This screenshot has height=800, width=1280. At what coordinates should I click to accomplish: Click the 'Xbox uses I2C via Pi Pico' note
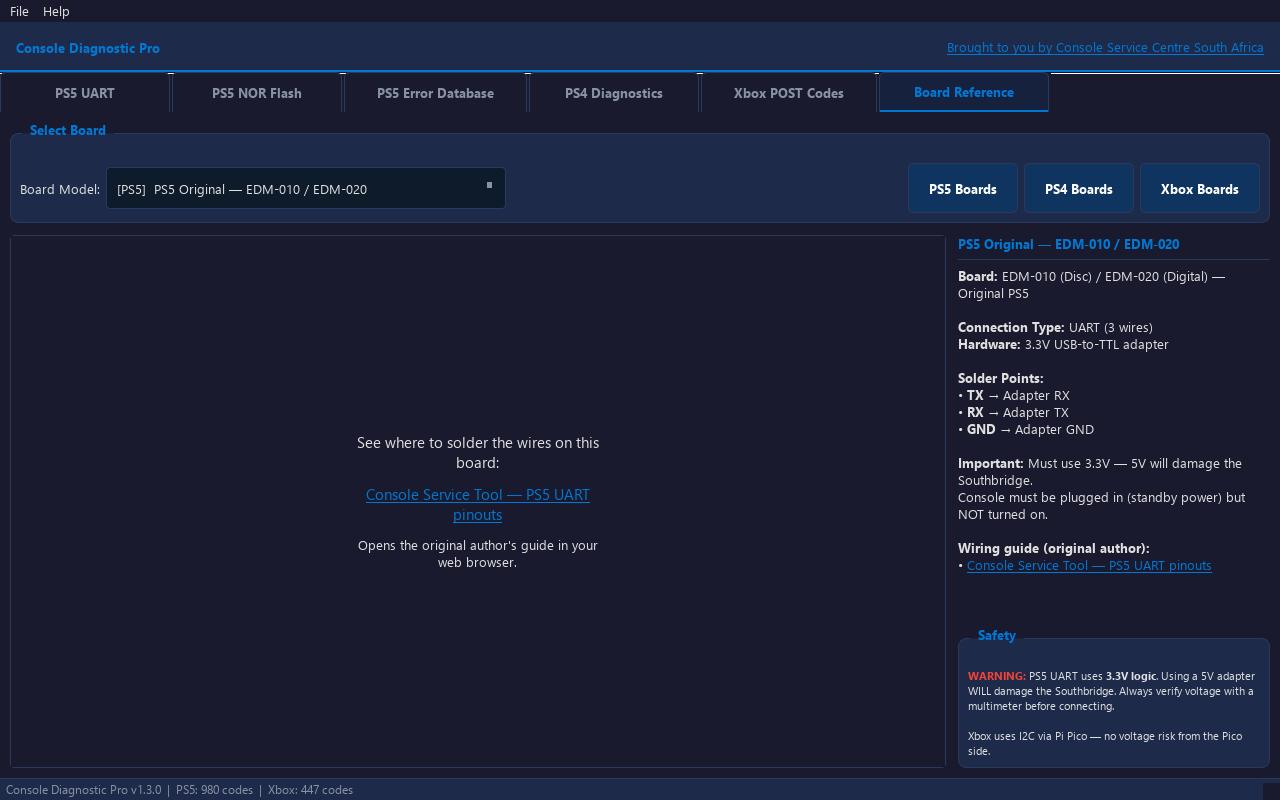[1105, 743]
